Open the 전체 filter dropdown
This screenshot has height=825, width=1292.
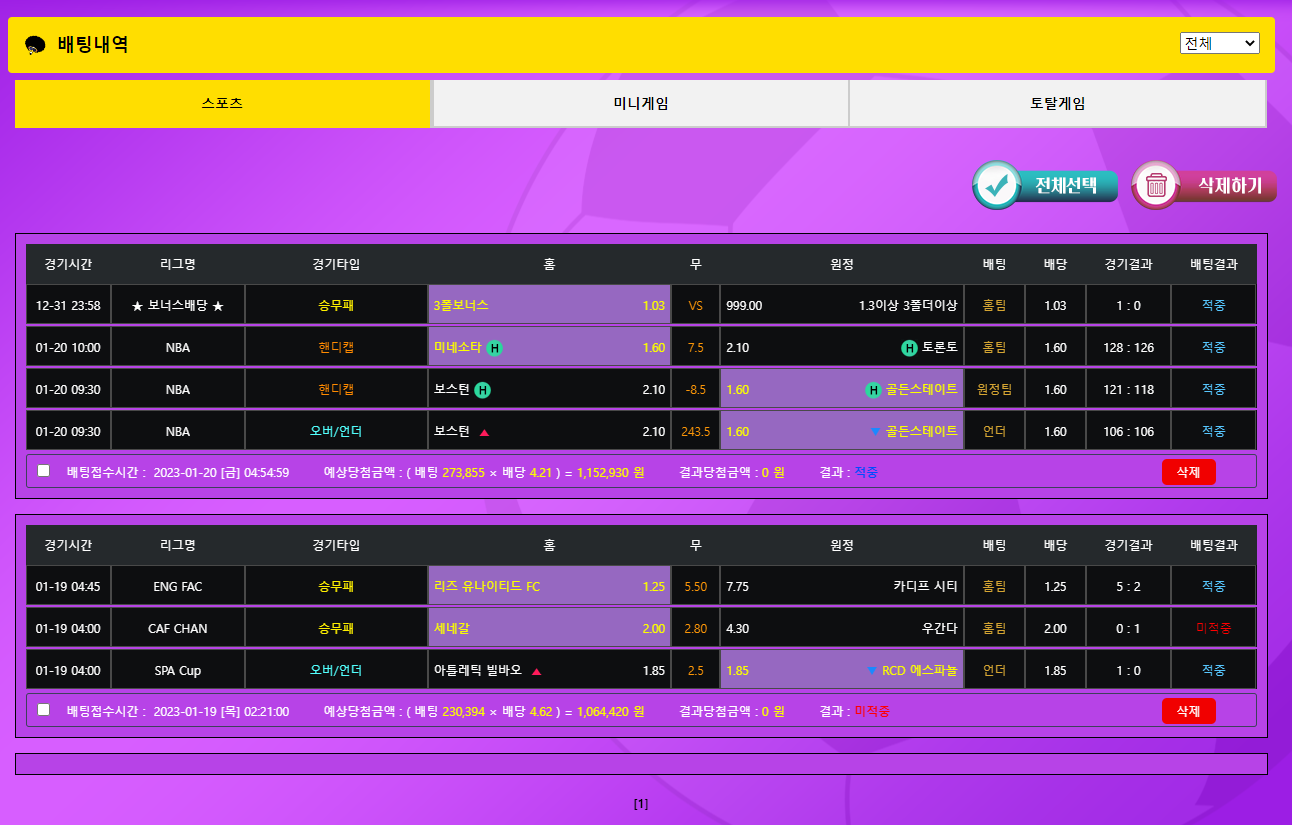point(1219,43)
